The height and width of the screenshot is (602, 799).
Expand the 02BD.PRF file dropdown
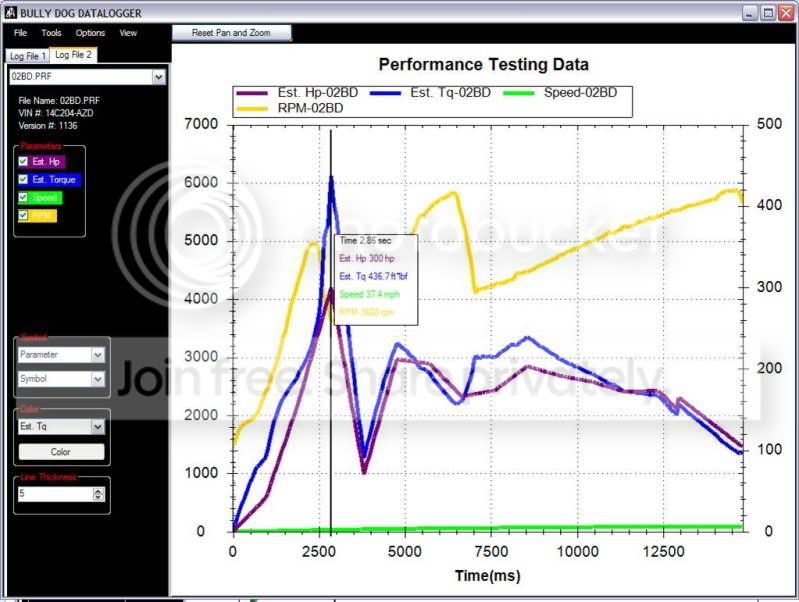coord(159,77)
